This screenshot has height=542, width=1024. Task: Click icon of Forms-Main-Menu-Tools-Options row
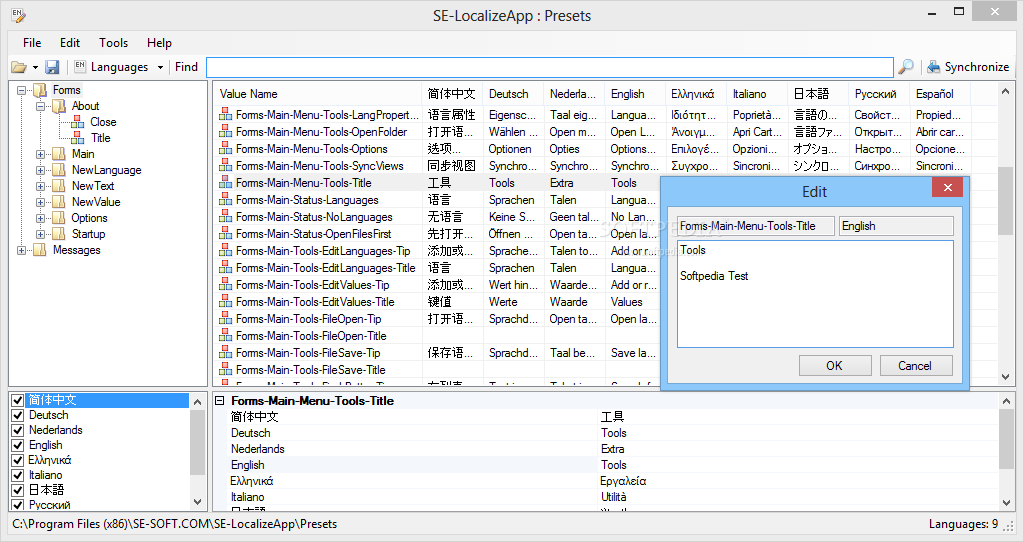225,148
